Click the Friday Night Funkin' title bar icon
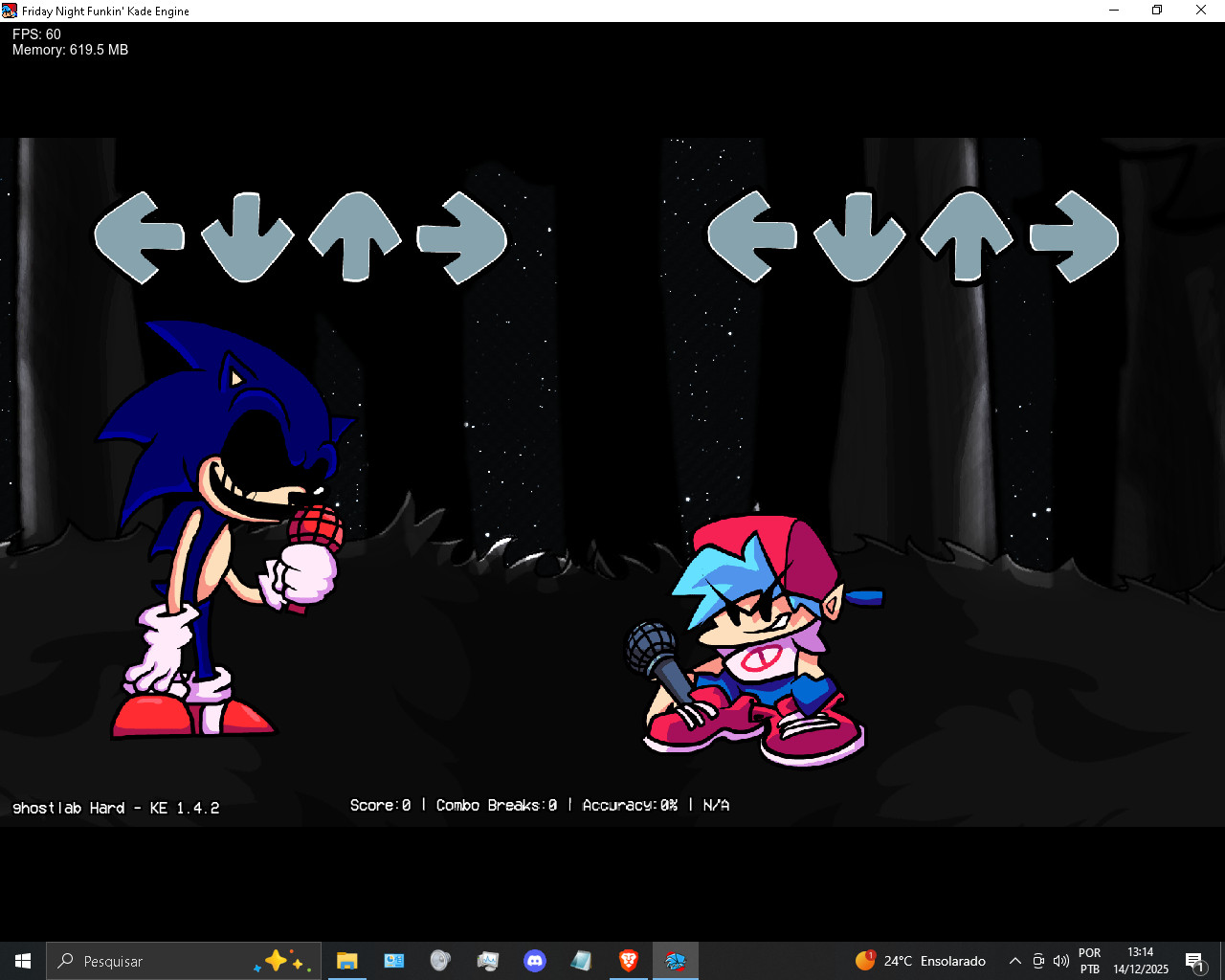The width and height of the screenshot is (1225, 980). (x=10, y=11)
